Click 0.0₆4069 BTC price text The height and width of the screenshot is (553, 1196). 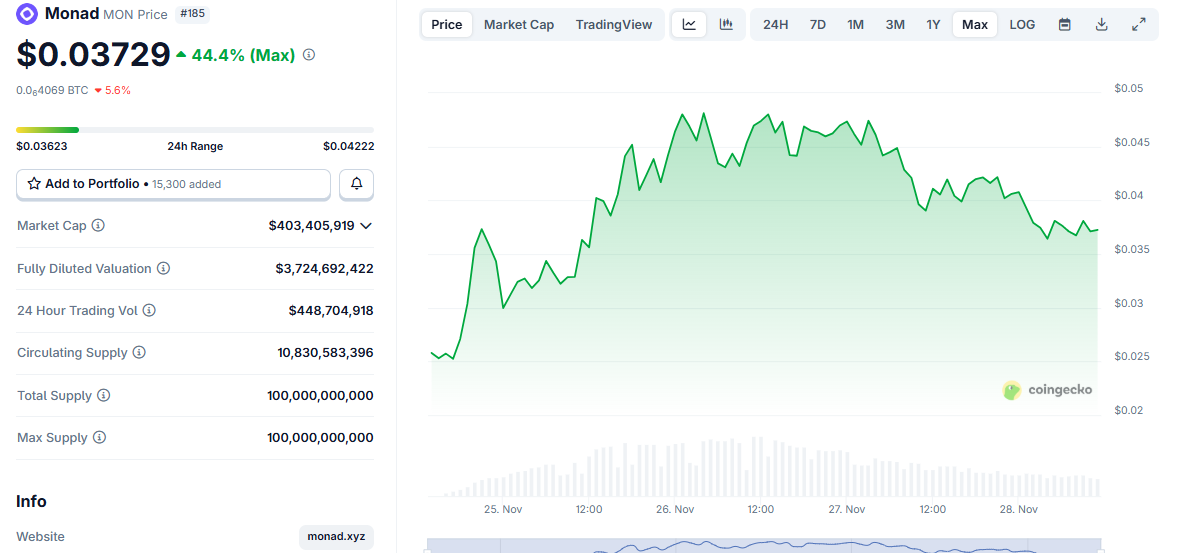53,90
